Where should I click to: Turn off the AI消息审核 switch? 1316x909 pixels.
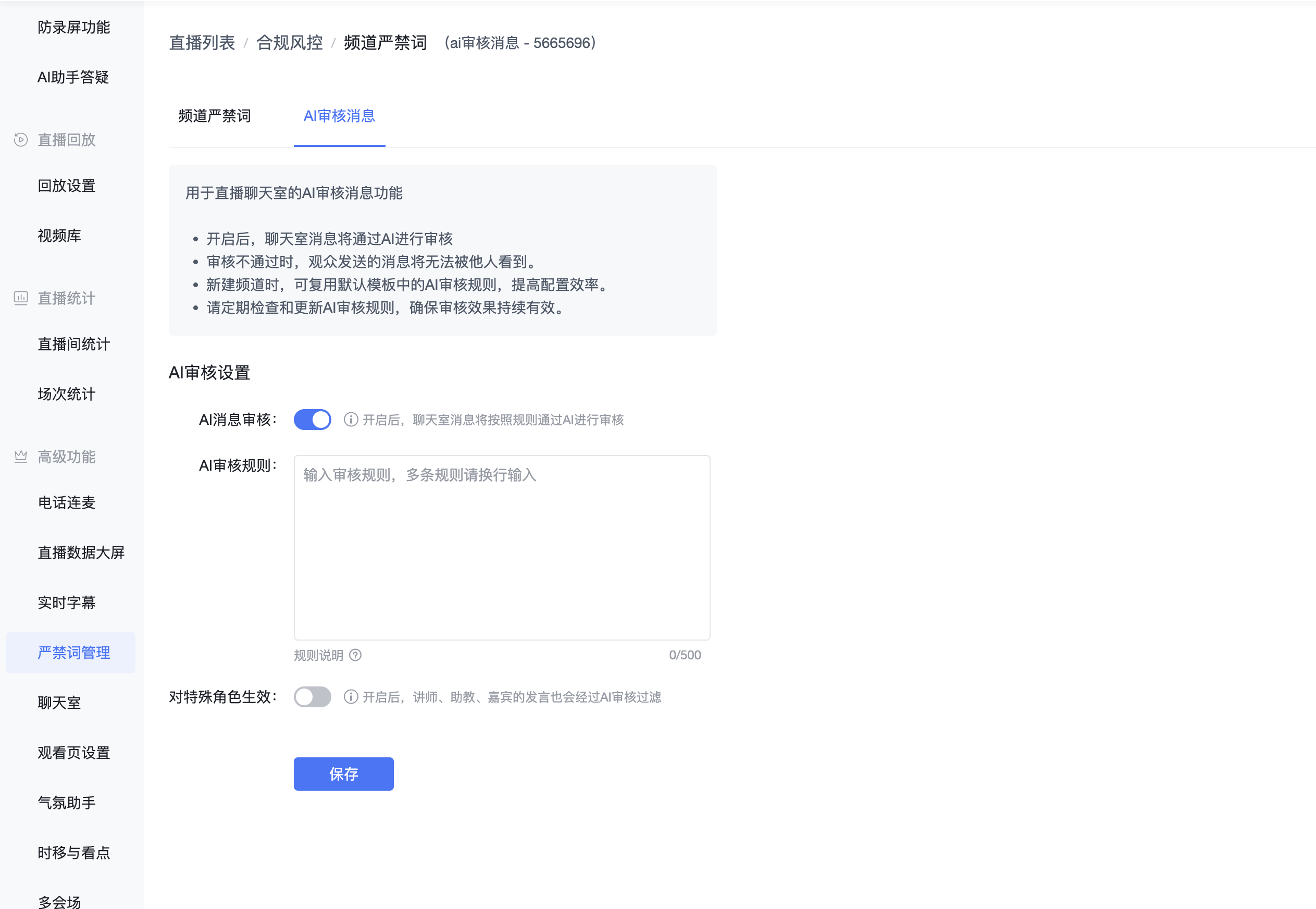click(313, 420)
